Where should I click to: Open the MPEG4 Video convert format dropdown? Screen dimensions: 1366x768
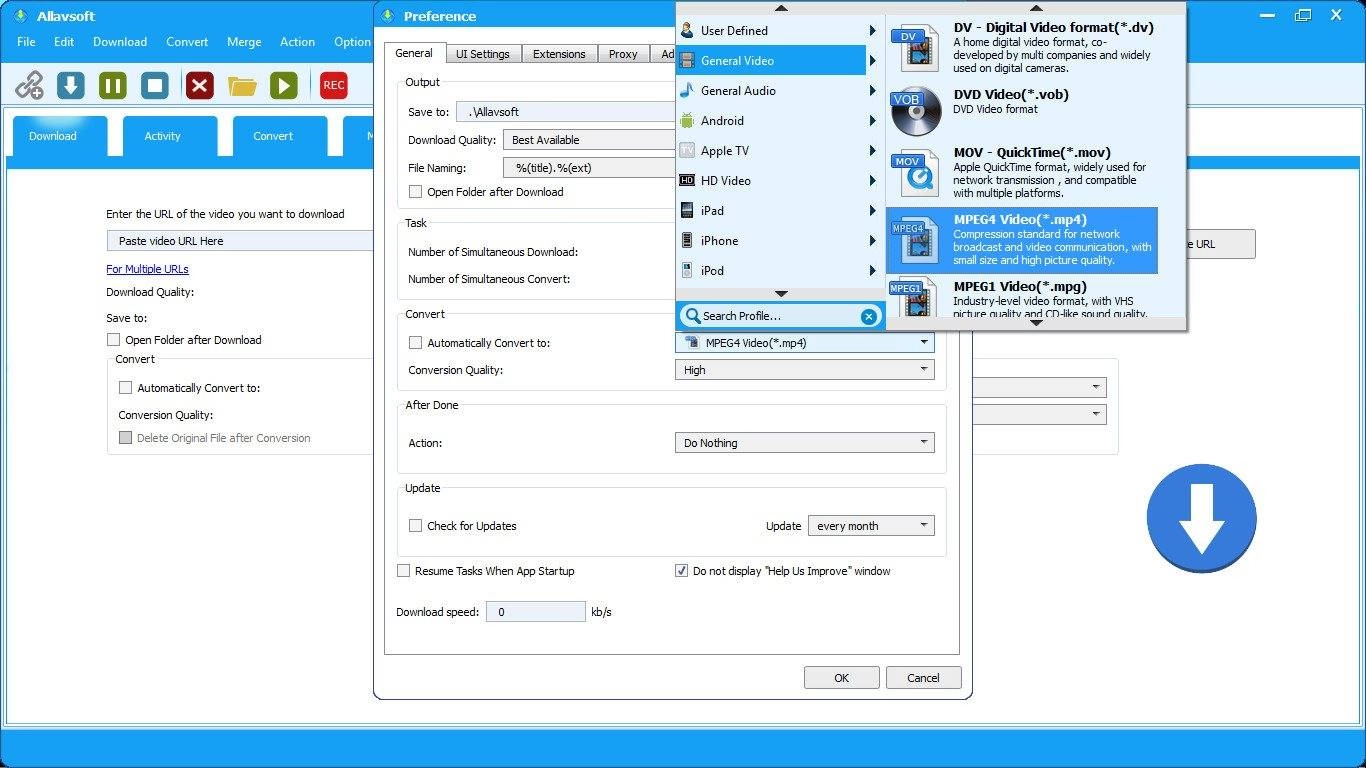tap(805, 343)
